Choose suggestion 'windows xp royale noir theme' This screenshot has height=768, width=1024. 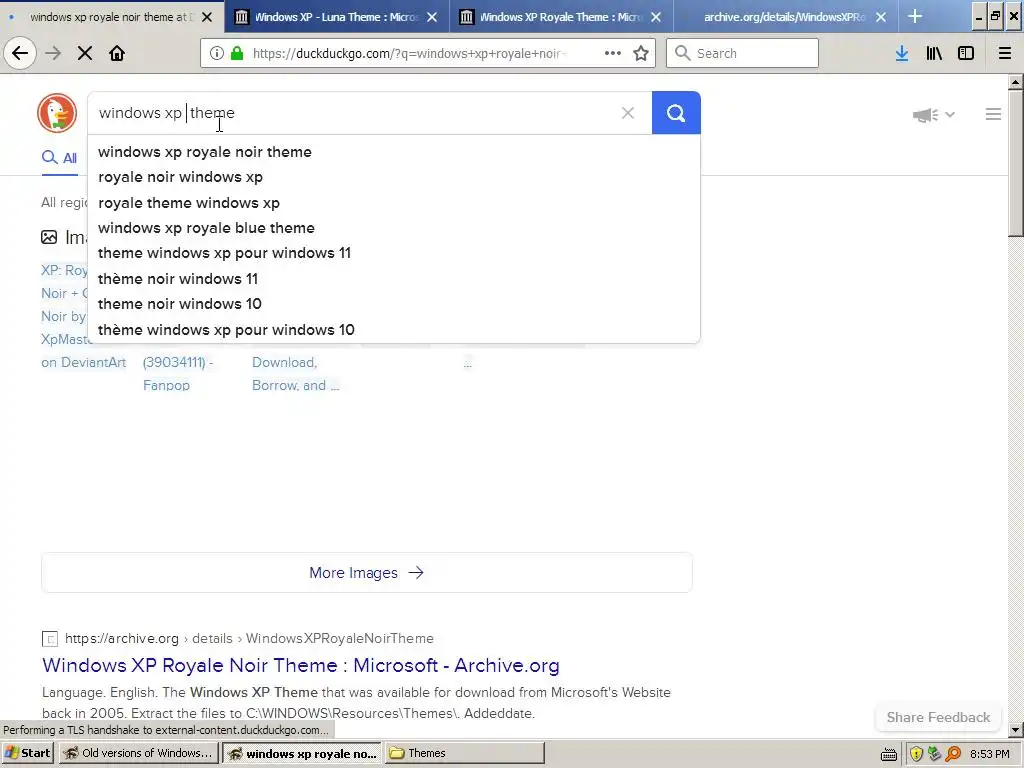click(394, 152)
